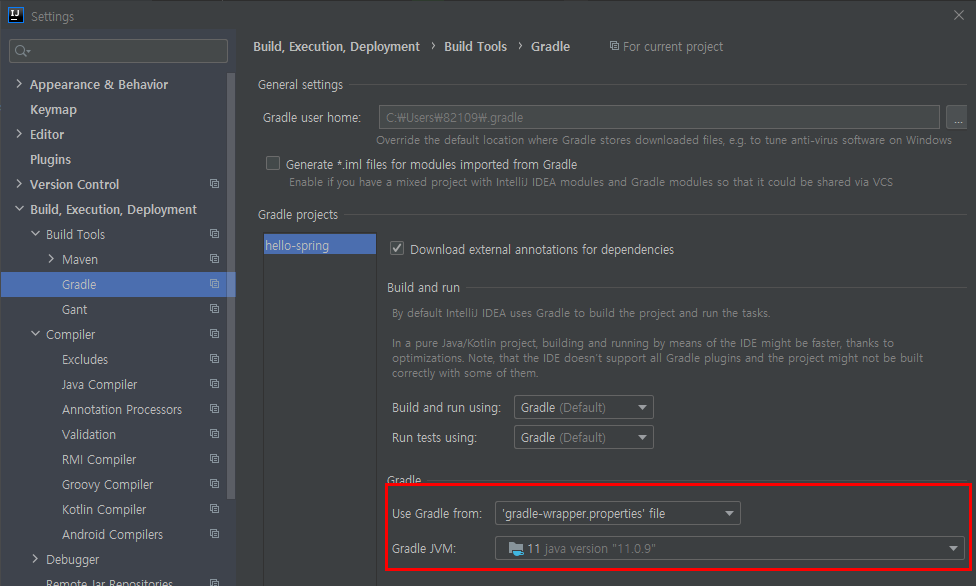
Task: Click project-level icon beside Maven
Action: click(214, 258)
